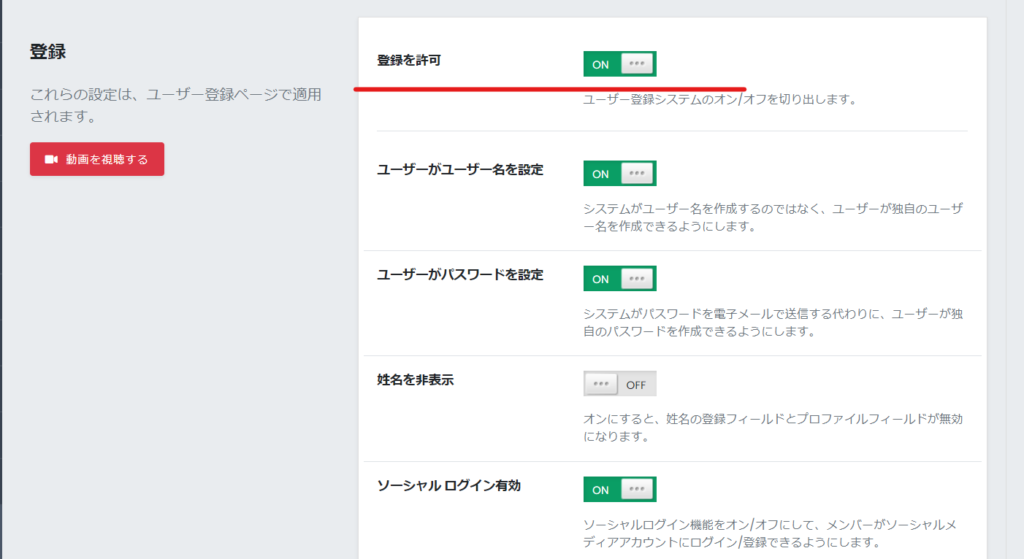1024x559 pixels.
Task: Turn off the 登録を許可 switch
Action: 620,64
